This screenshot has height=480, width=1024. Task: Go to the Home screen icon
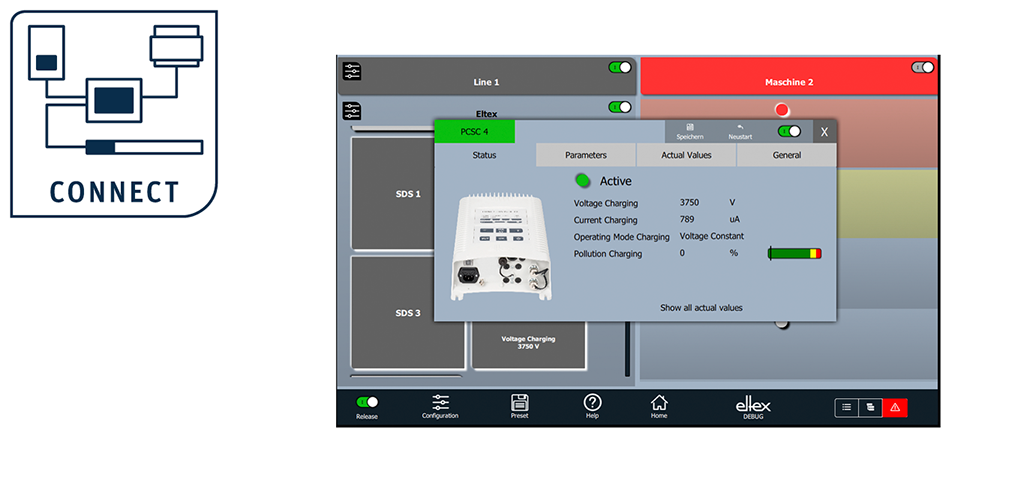click(x=659, y=403)
